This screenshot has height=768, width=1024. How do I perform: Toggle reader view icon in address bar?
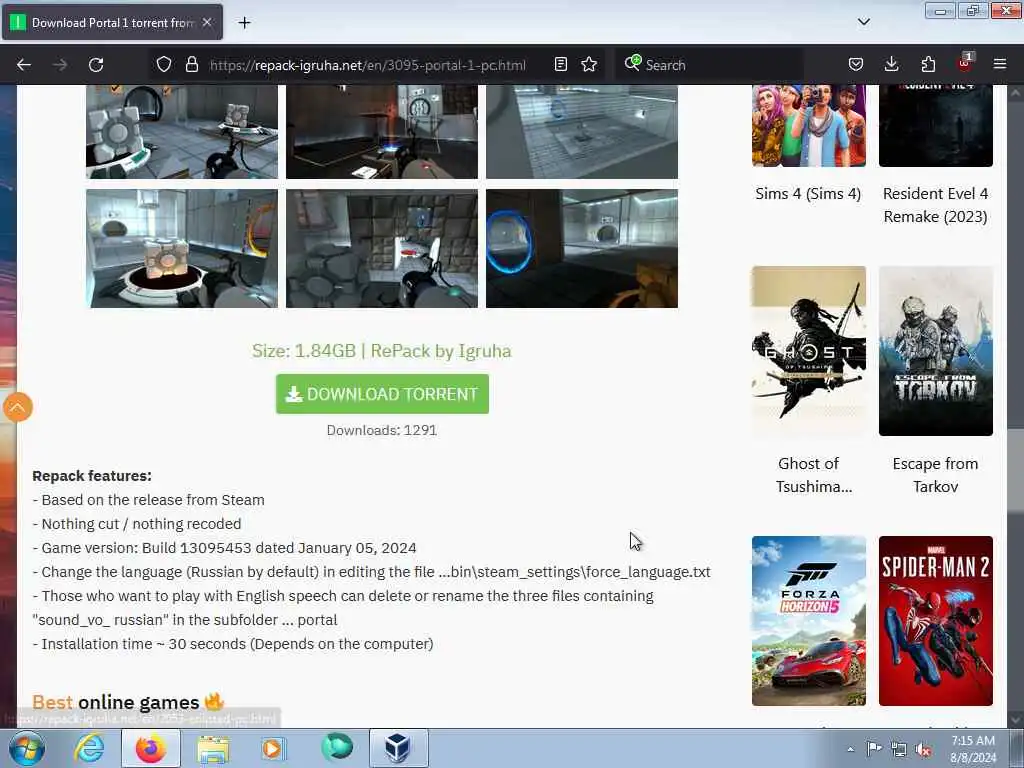point(560,65)
